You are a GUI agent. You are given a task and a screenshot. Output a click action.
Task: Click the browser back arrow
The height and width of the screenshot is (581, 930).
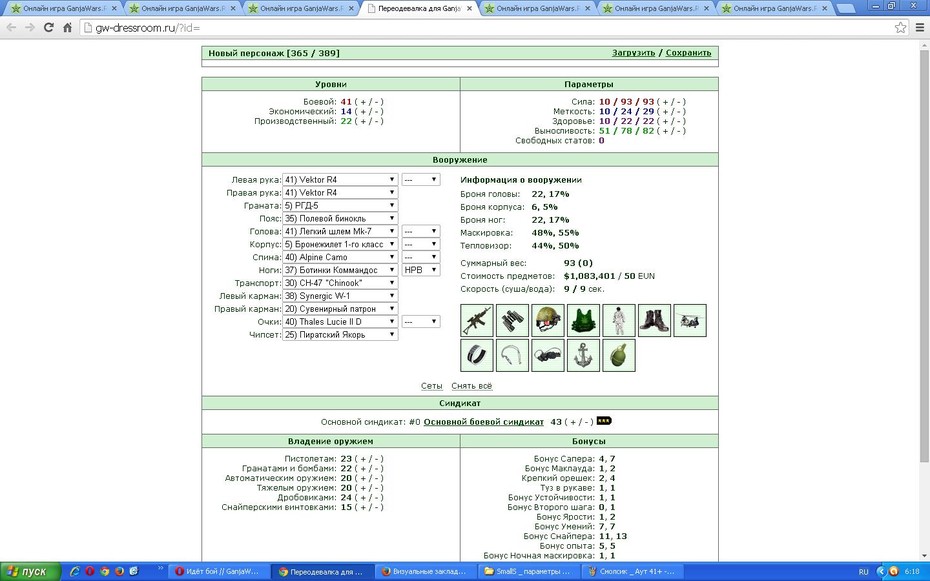(11, 27)
